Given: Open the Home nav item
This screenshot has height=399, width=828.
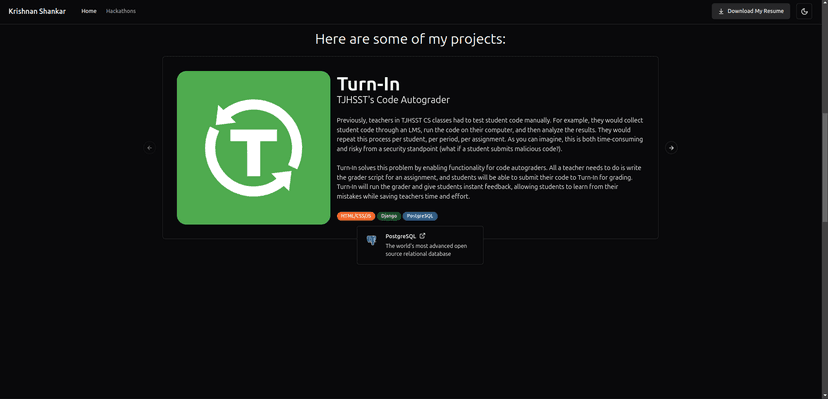Looking at the screenshot, I should (x=89, y=11).
